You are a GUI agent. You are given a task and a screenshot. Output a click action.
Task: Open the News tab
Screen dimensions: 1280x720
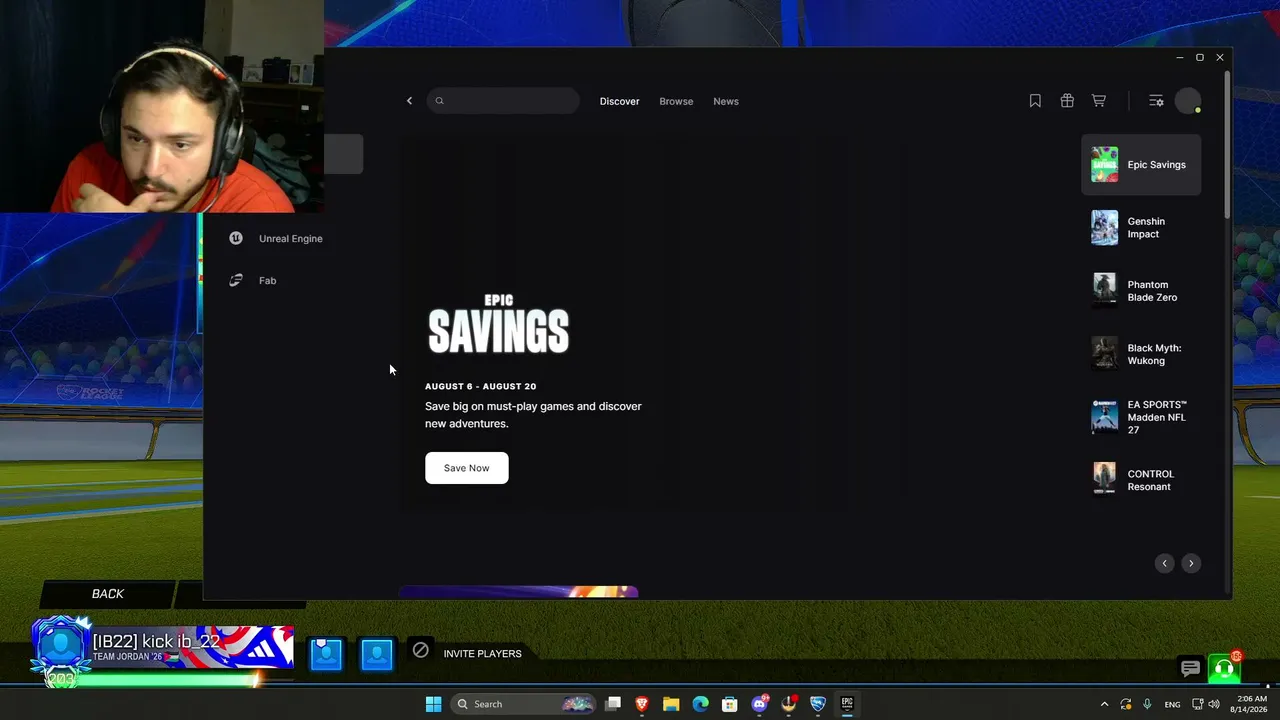(x=726, y=101)
